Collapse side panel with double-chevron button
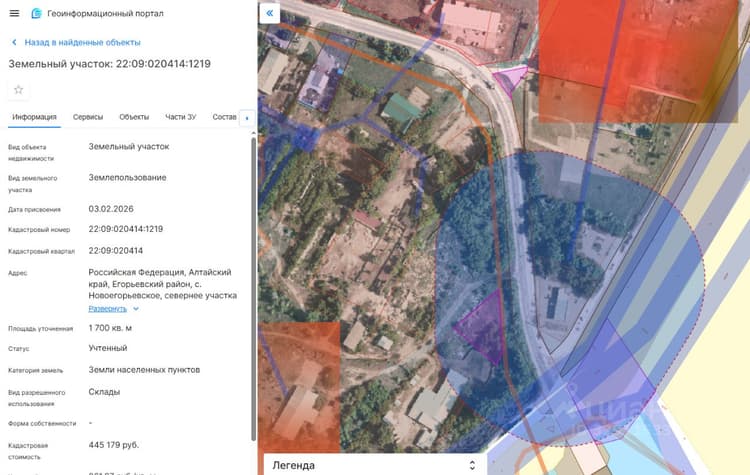 pyautogui.click(x=270, y=13)
